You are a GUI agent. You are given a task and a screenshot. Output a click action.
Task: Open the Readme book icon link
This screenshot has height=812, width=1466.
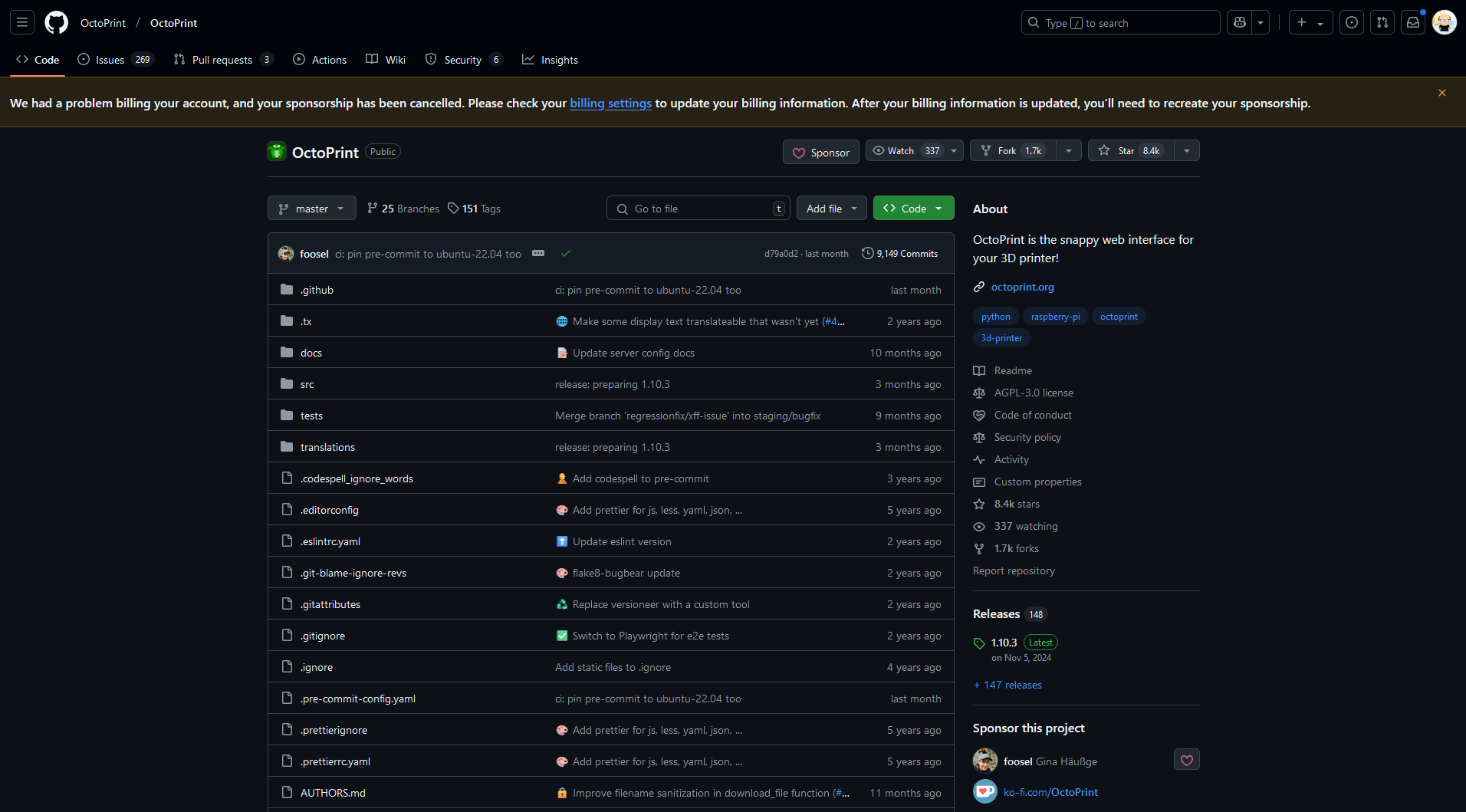coord(979,371)
